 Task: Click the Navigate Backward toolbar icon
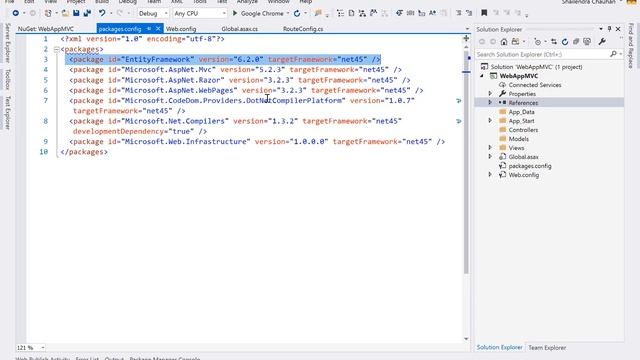[x=16, y=13]
